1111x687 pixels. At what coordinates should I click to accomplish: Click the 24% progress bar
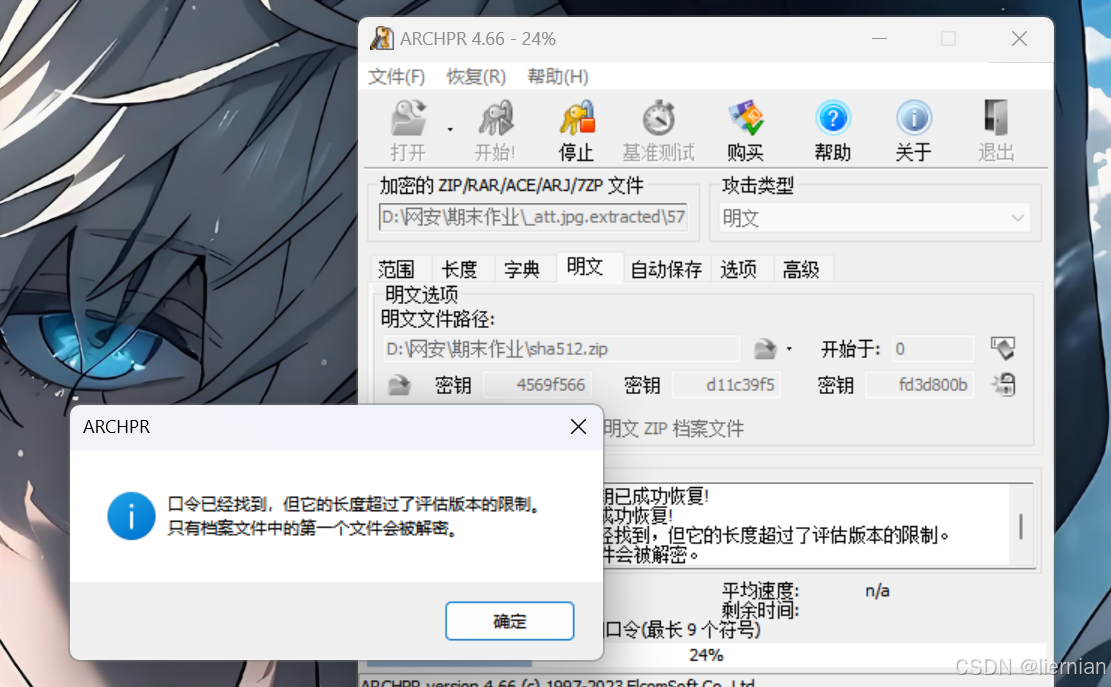[706, 655]
